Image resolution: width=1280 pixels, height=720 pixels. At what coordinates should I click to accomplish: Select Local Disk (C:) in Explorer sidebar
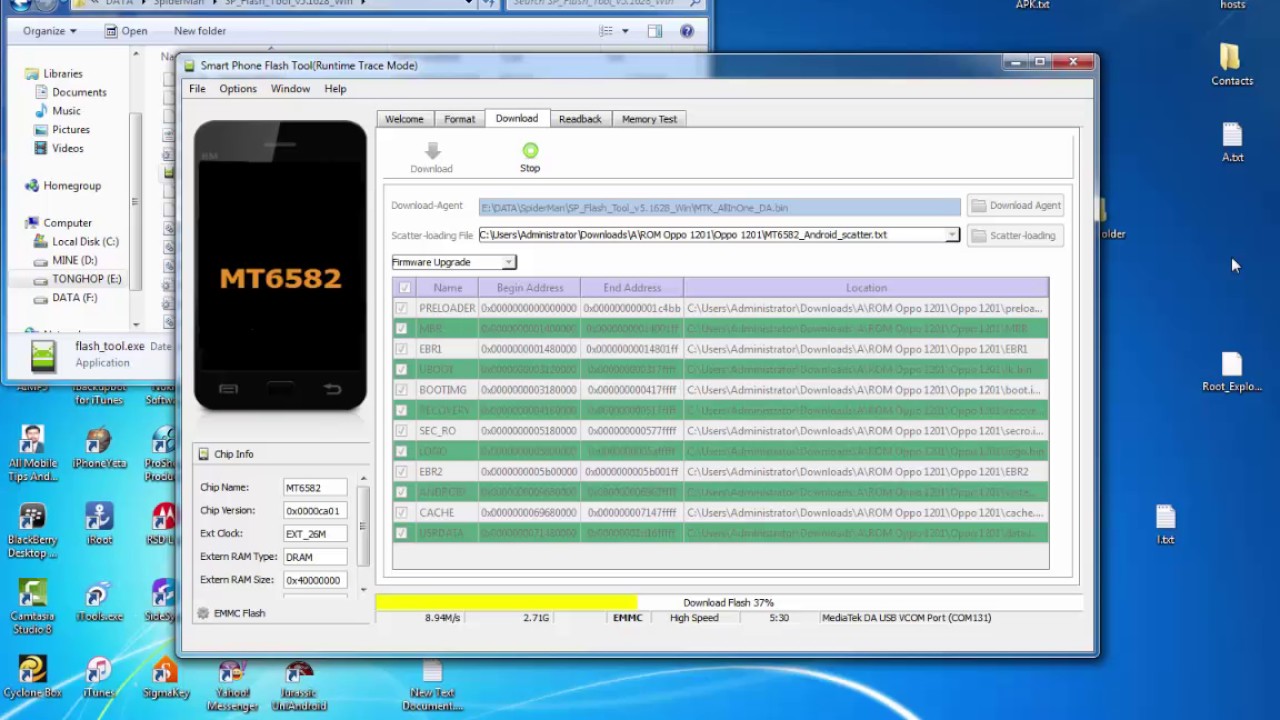(76, 241)
